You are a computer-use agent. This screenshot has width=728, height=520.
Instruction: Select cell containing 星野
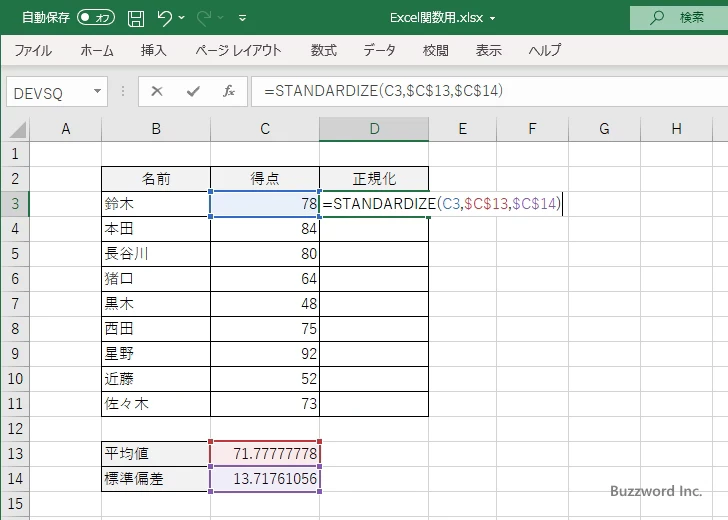156,354
